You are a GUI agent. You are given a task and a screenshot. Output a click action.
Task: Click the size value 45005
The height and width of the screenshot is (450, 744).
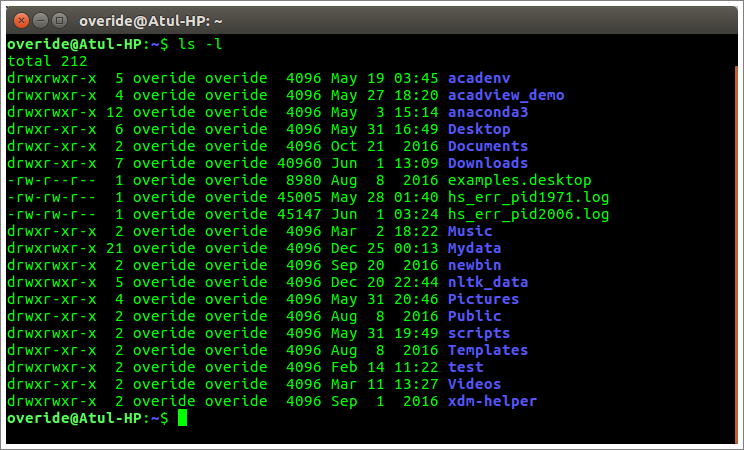[x=299, y=197]
